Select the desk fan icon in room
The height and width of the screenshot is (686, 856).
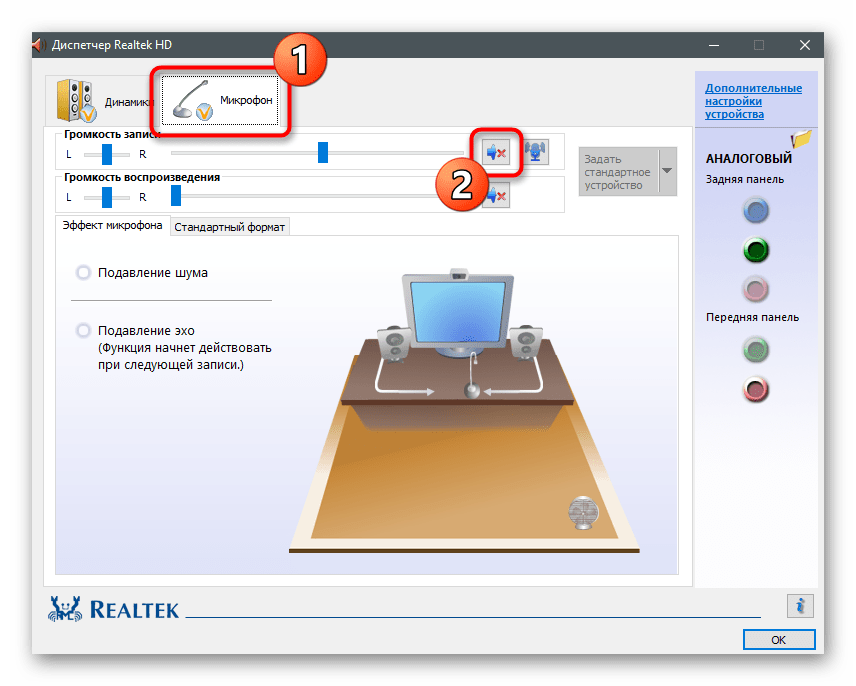click(583, 512)
